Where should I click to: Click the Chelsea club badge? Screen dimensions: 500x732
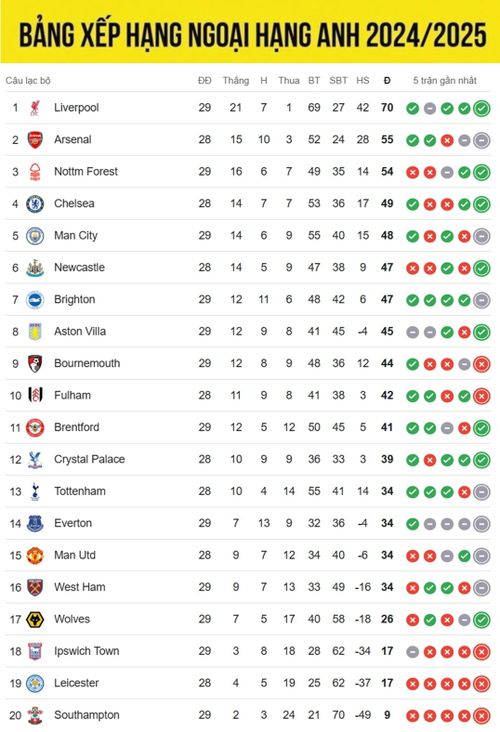coord(35,204)
